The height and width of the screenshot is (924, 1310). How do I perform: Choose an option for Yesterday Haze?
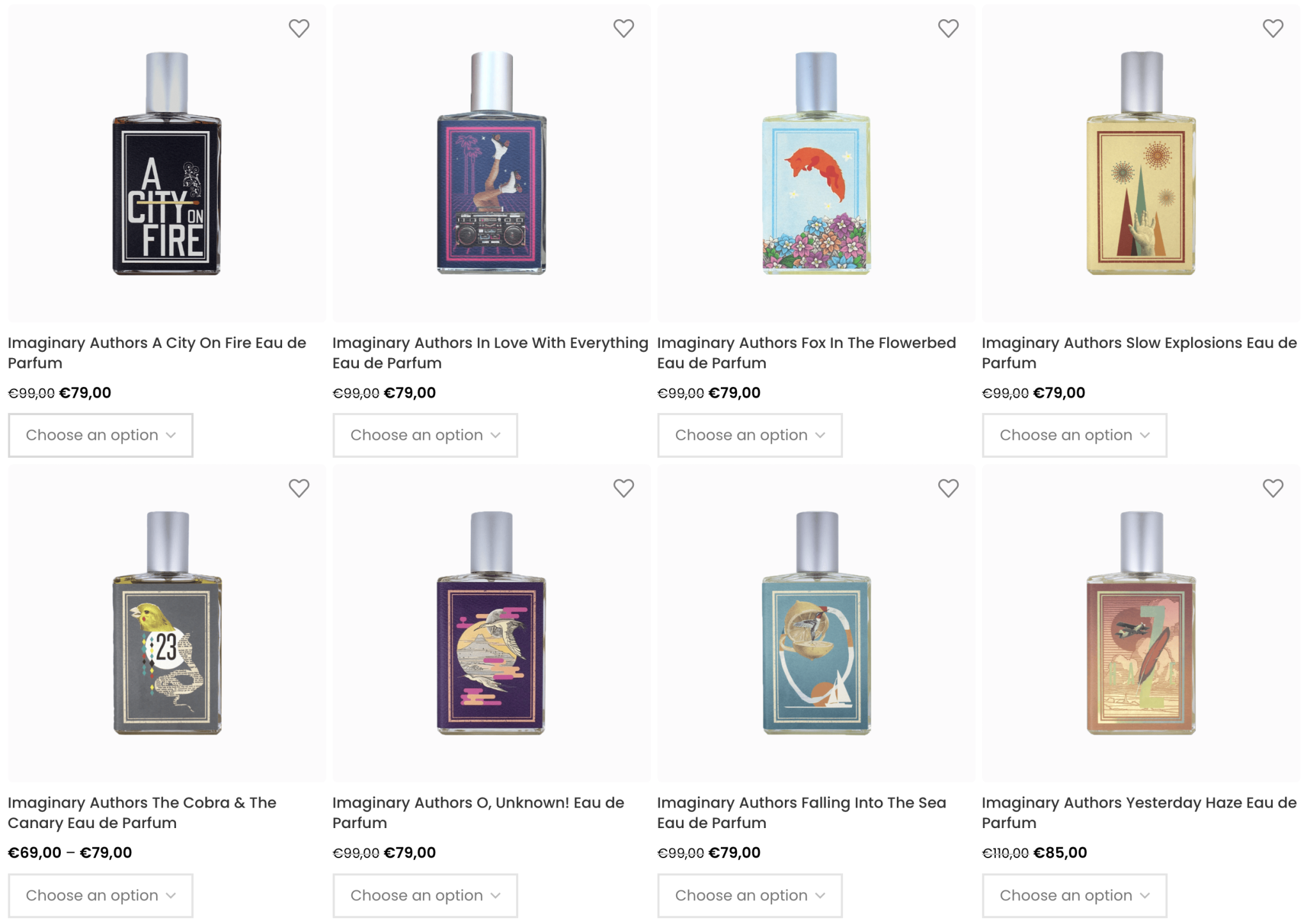point(1075,895)
